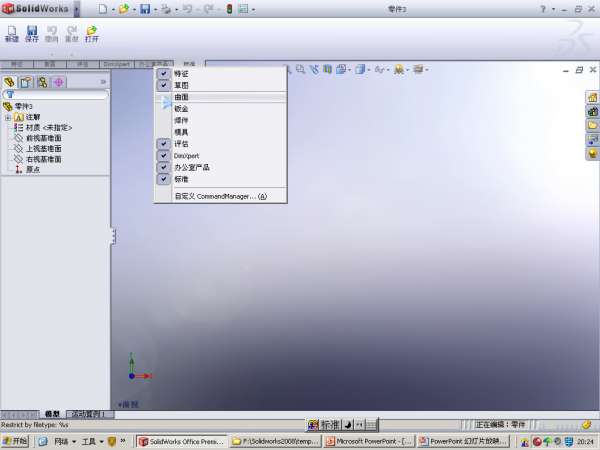
Task: Click the feature tree filter field
Action: click(58, 95)
